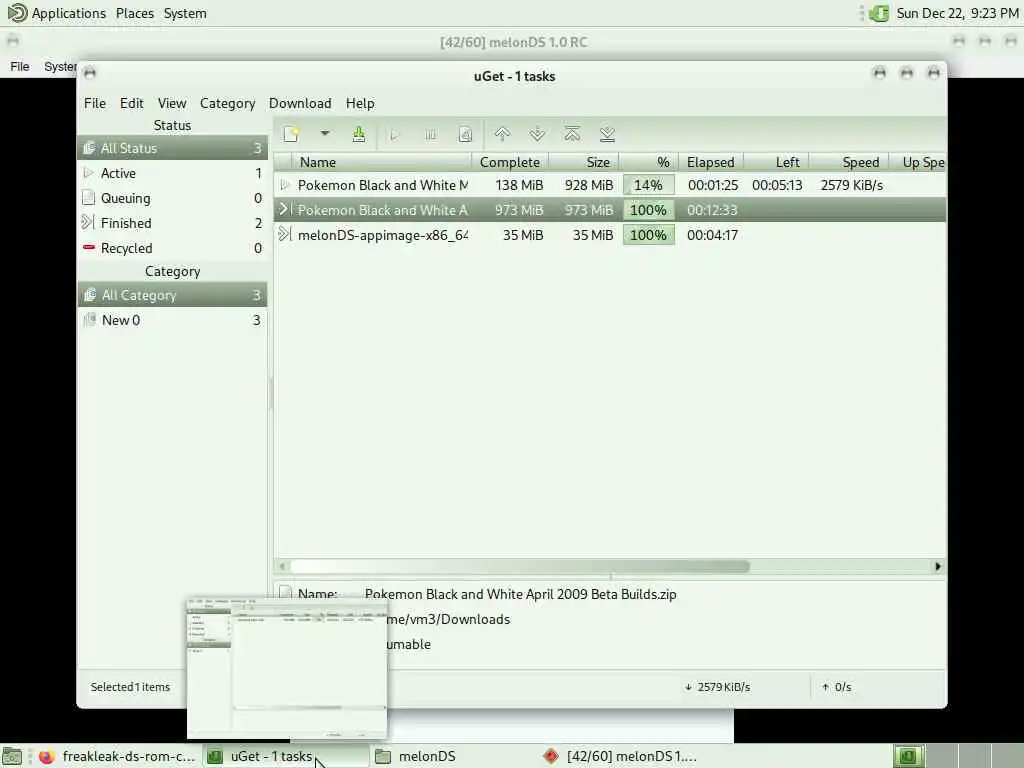Open the Download menu in uGet
The height and width of the screenshot is (768, 1024).
click(300, 103)
